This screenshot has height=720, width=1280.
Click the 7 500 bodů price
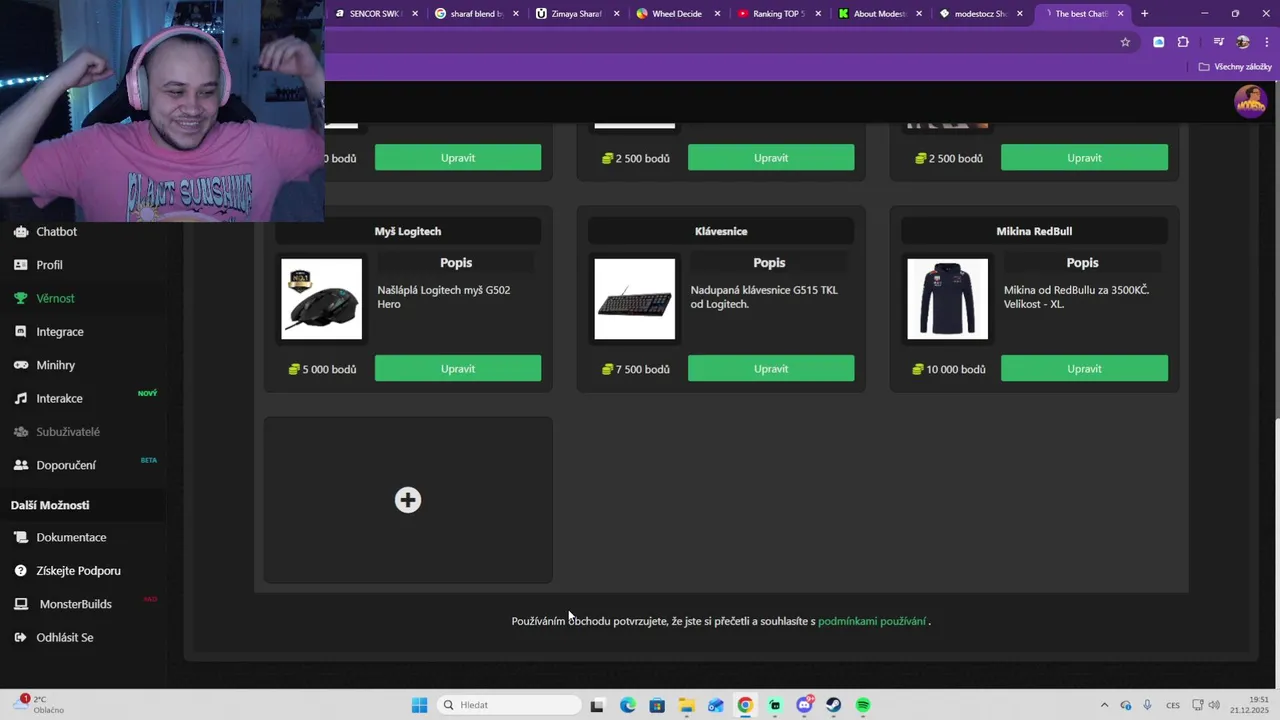tap(635, 369)
